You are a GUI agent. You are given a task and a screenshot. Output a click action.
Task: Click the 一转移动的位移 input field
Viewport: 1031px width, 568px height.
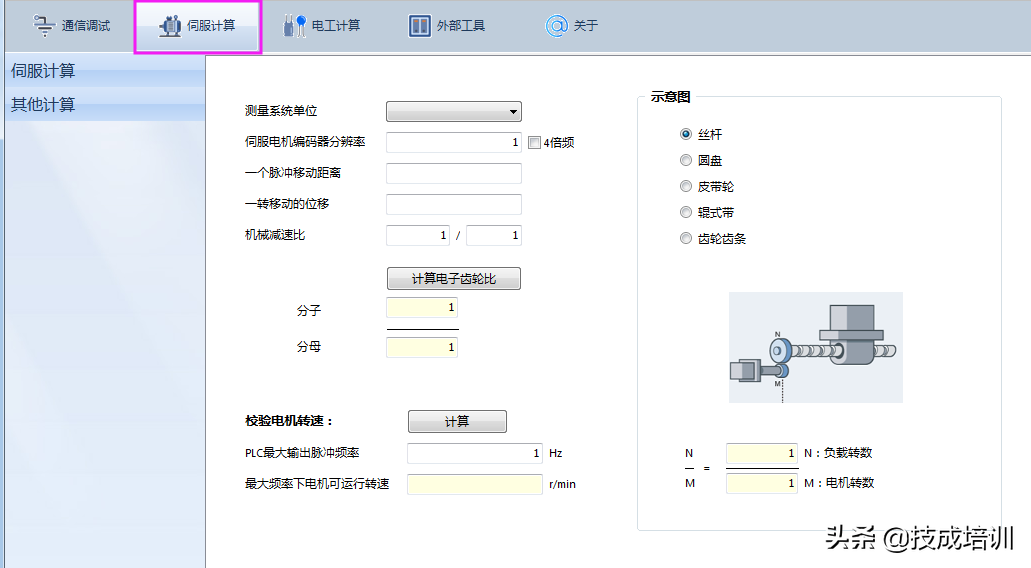(x=453, y=204)
